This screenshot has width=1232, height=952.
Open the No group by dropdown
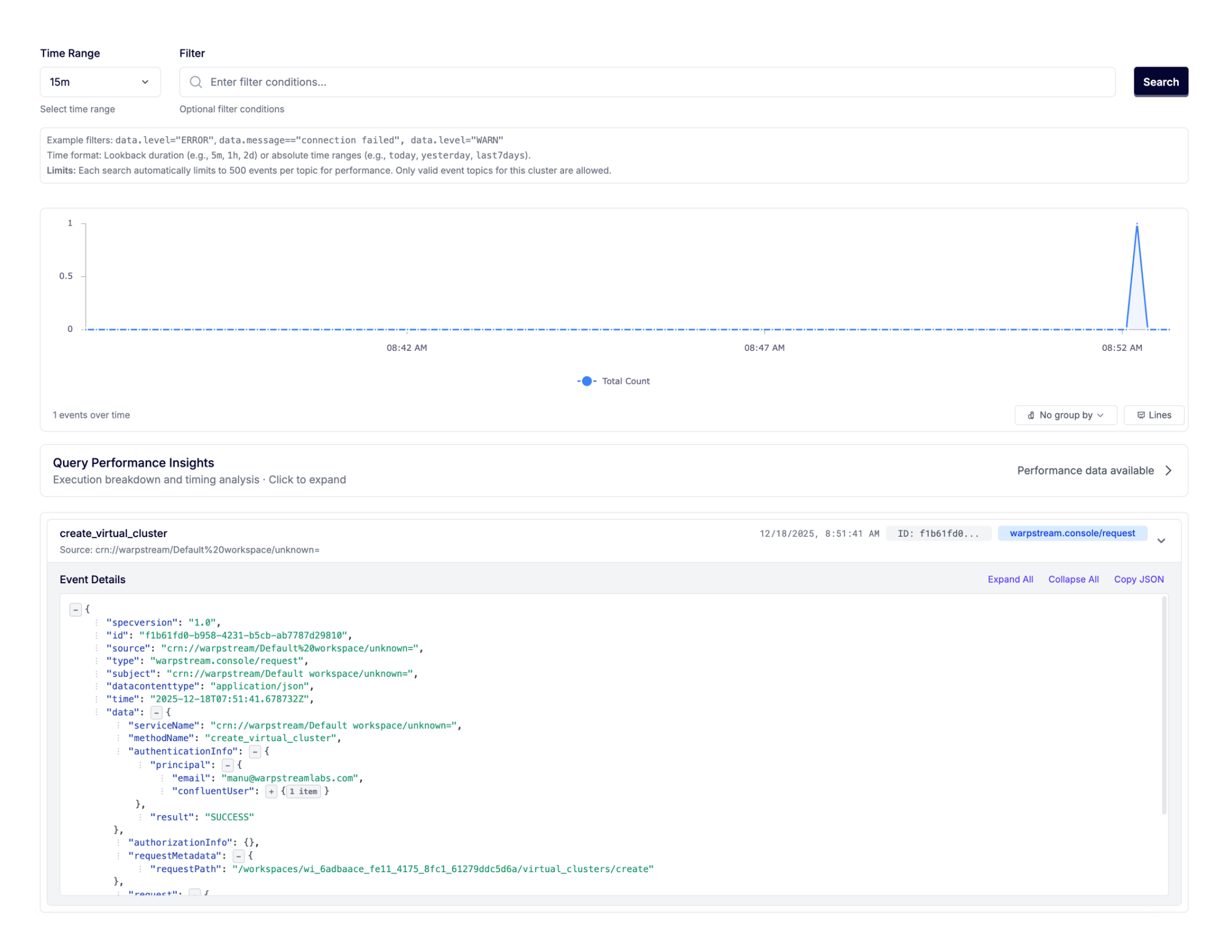[1065, 415]
